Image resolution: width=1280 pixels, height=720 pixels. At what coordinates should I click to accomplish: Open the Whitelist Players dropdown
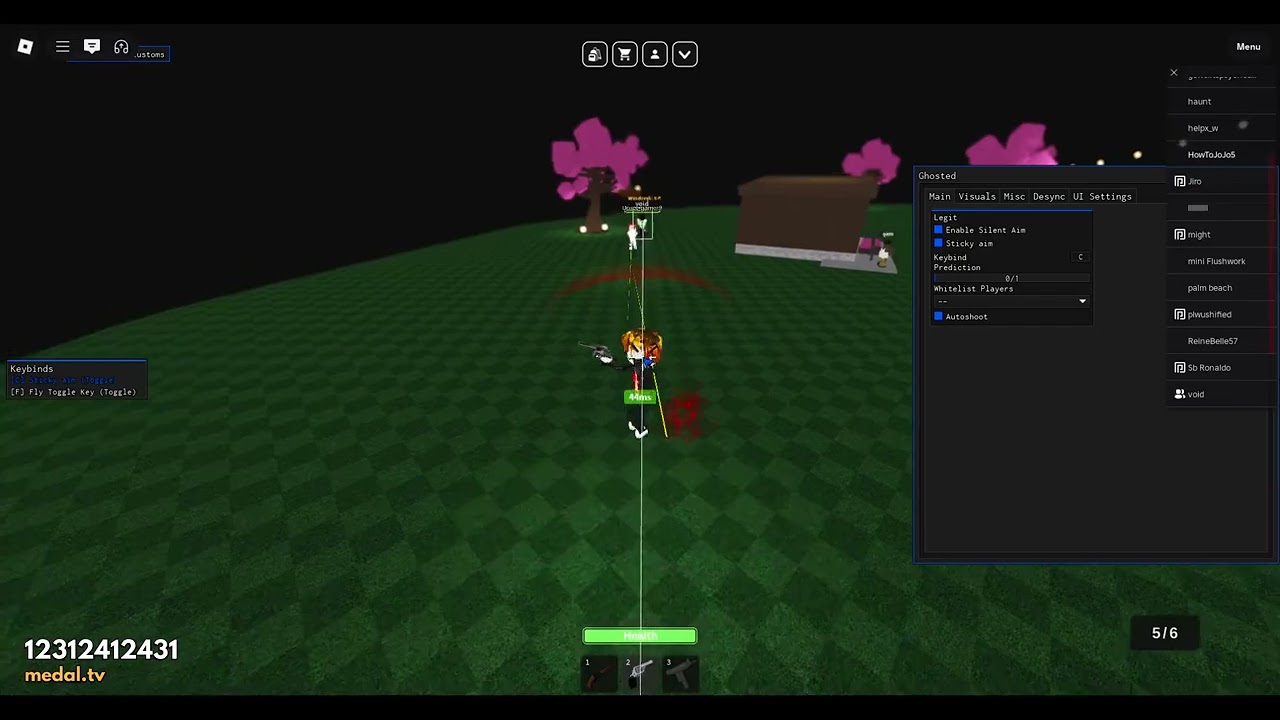click(x=1011, y=301)
